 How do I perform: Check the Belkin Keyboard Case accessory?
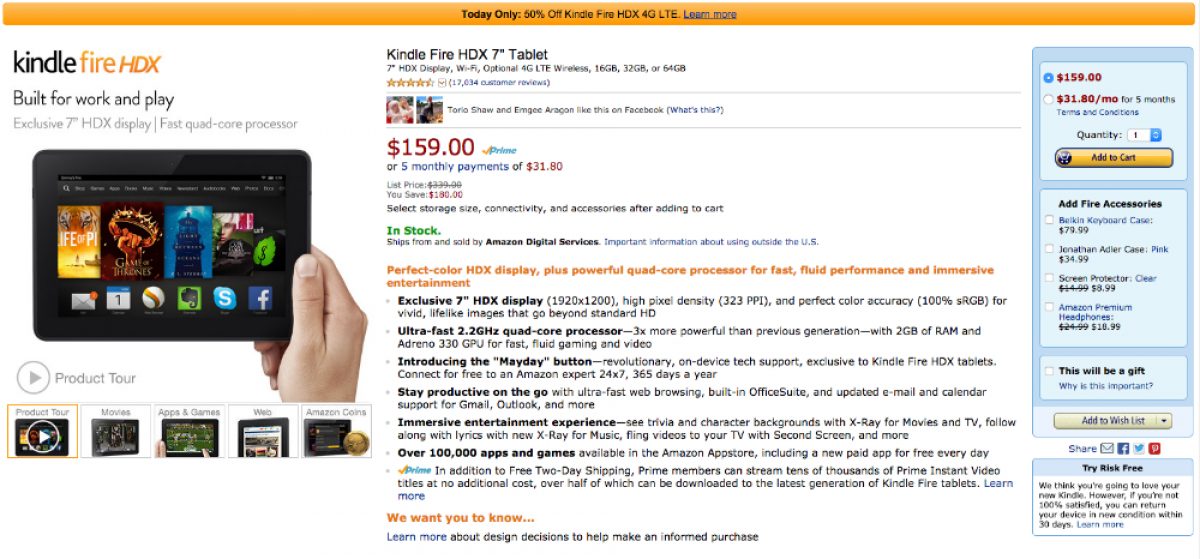pos(1048,220)
